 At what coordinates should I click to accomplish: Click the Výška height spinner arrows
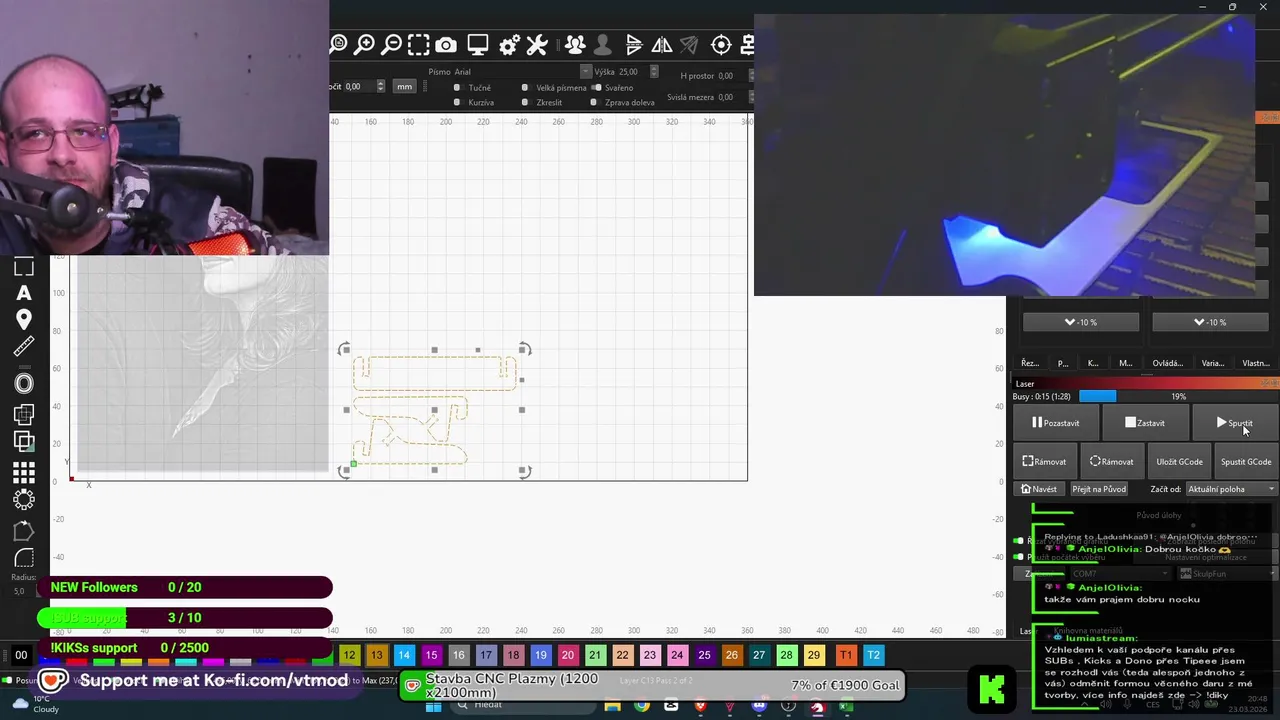click(654, 72)
